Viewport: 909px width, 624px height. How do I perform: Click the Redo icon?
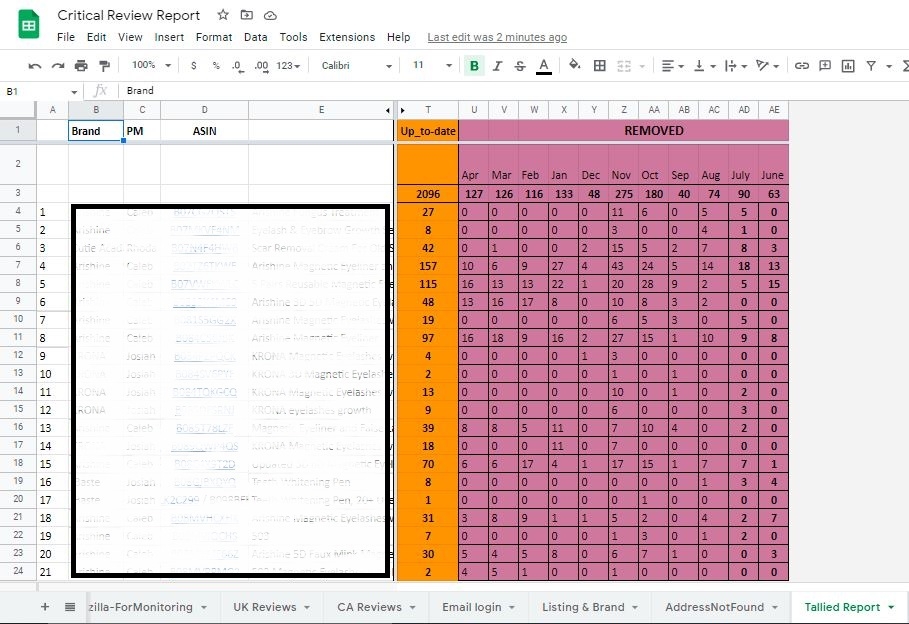tap(58, 66)
